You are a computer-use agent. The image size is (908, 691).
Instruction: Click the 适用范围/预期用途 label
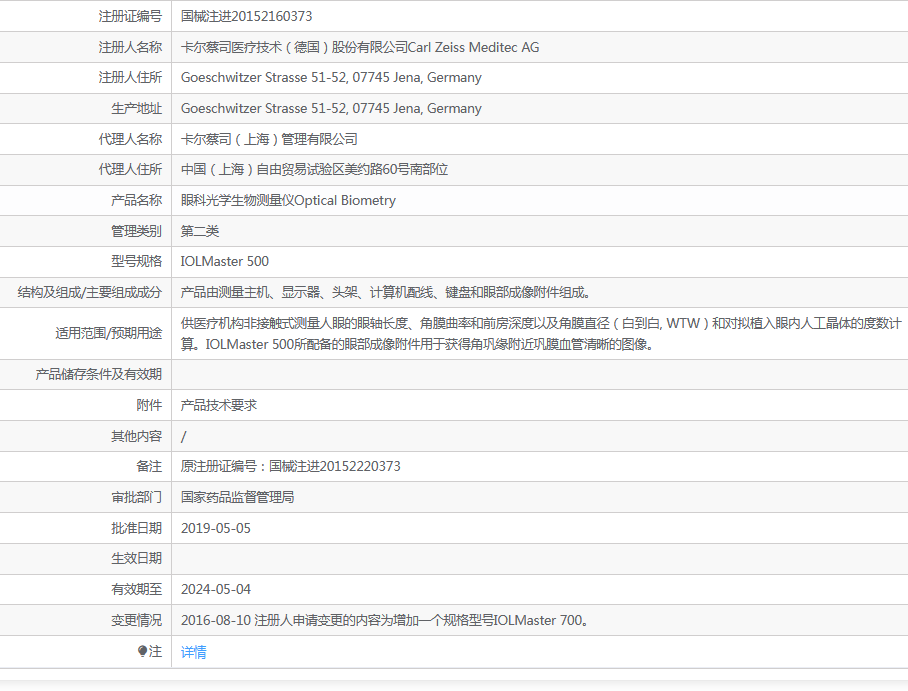[x=109, y=334]
